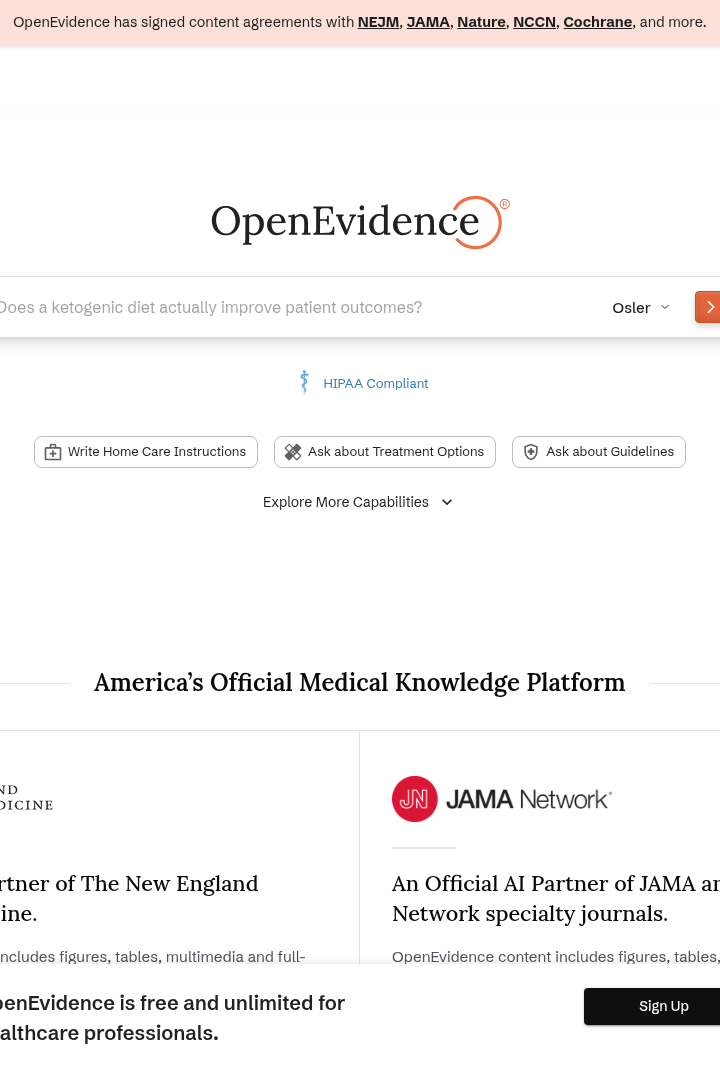Select Ask about Guidelines
This screenshot has height=1080, width=720.
[599, 452]
